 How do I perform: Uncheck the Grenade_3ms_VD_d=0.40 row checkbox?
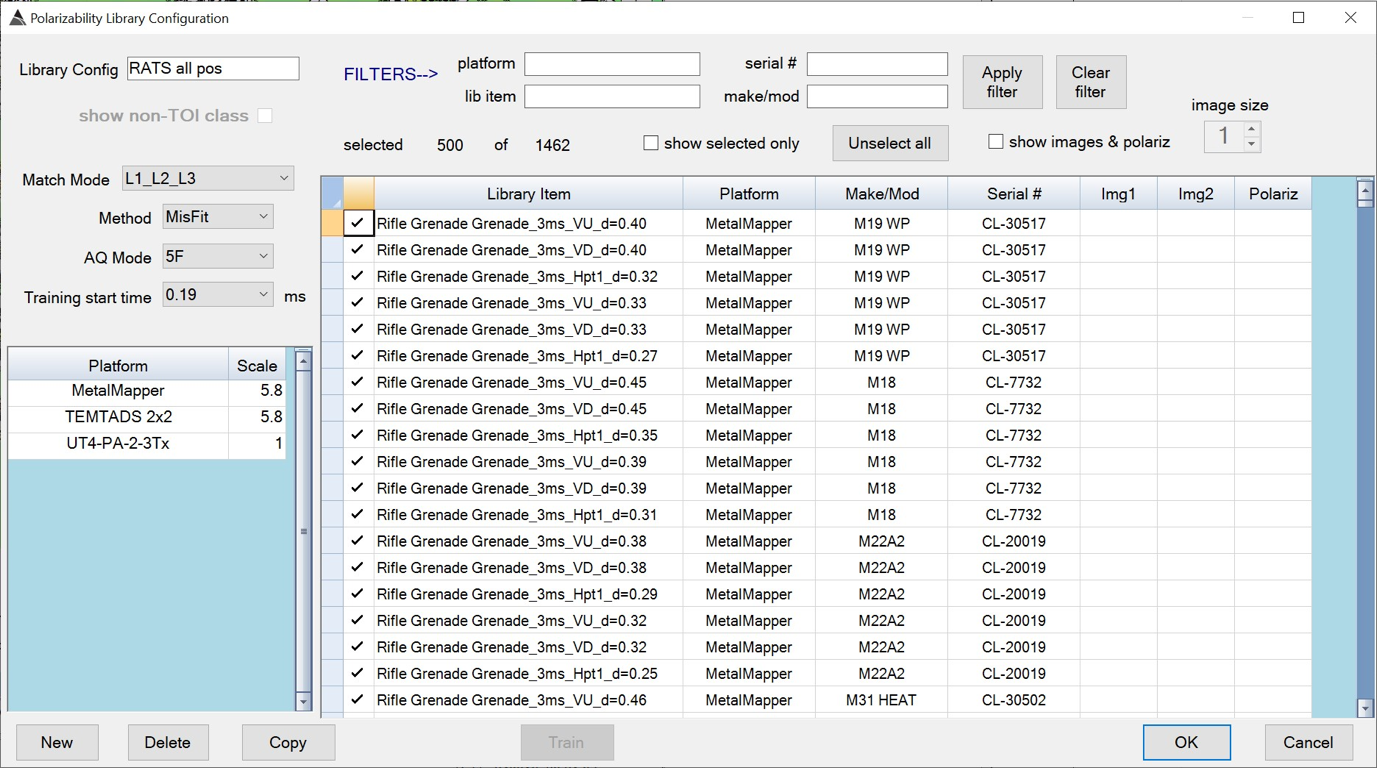pos(358,250)
